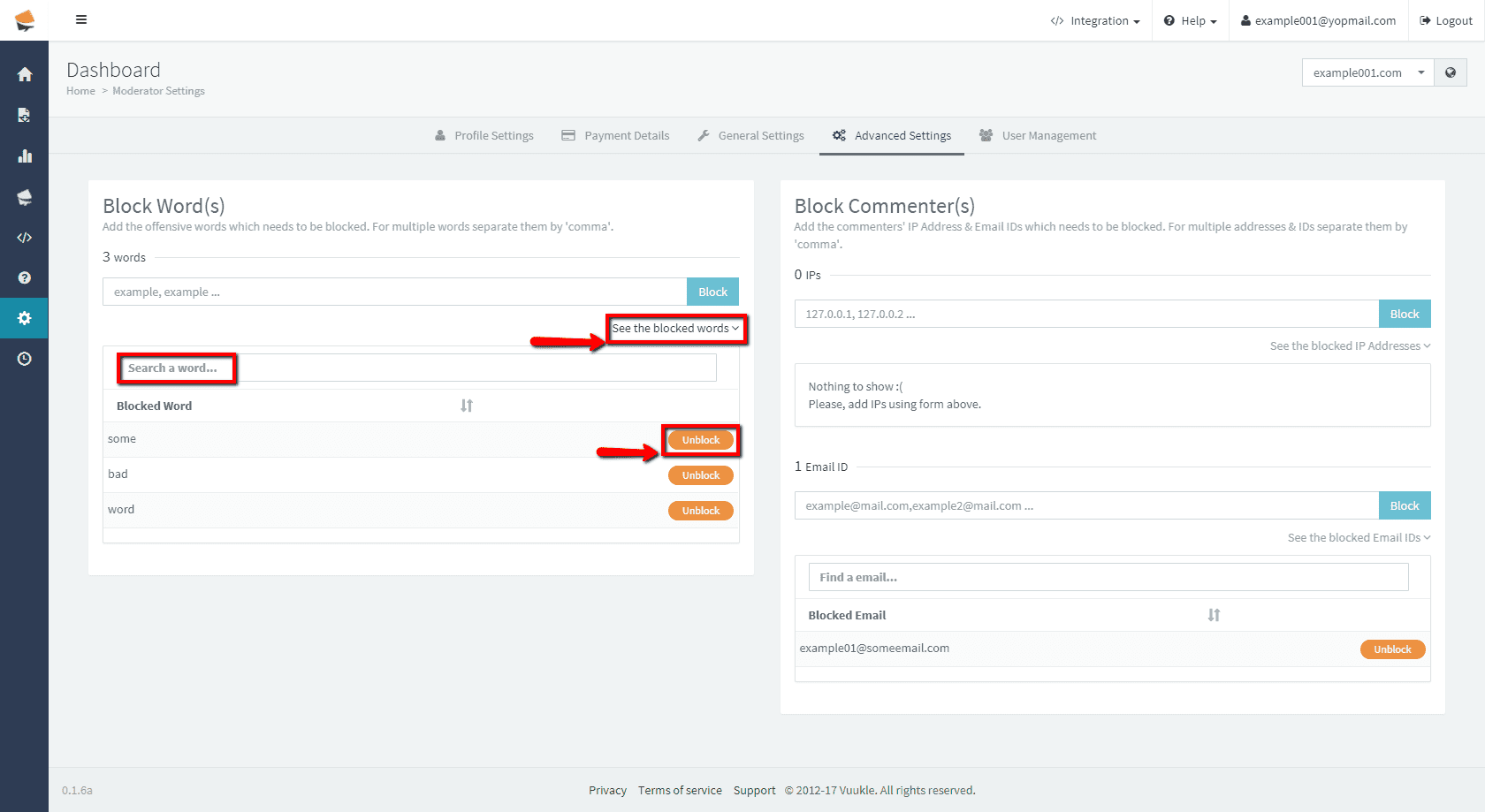Sort the Blocked Email column
This screenshot has width=1485, height=812.
1214,615
